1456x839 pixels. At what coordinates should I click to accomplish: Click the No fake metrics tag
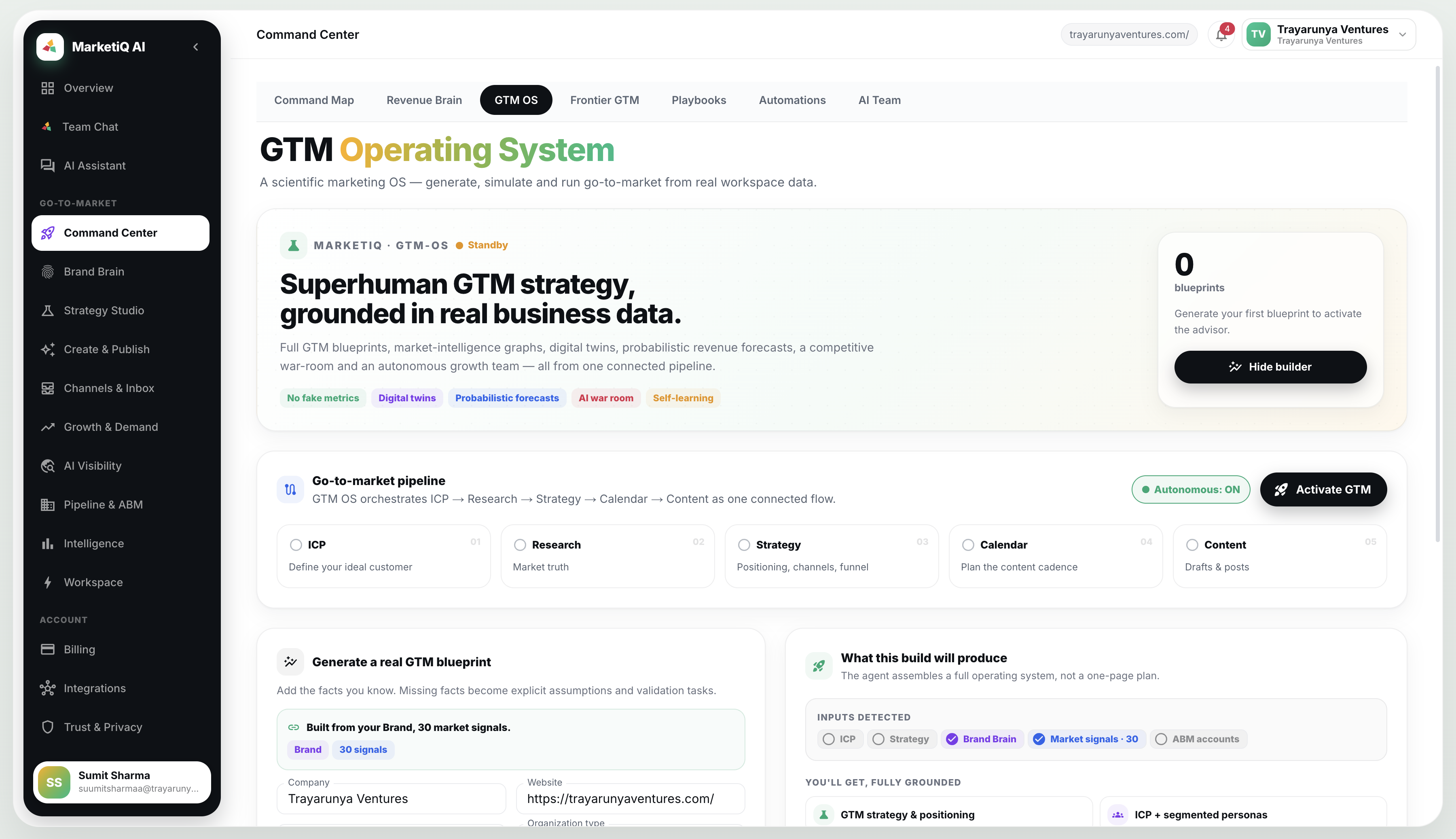[x=323, y=398]
